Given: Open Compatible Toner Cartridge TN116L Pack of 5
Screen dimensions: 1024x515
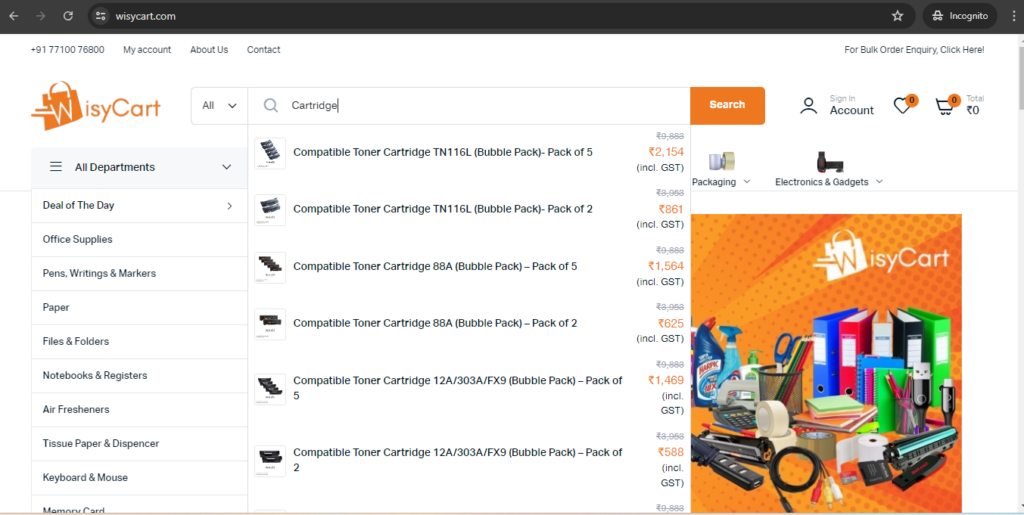Looking at the screenshot, I should [x=443, y=152].
